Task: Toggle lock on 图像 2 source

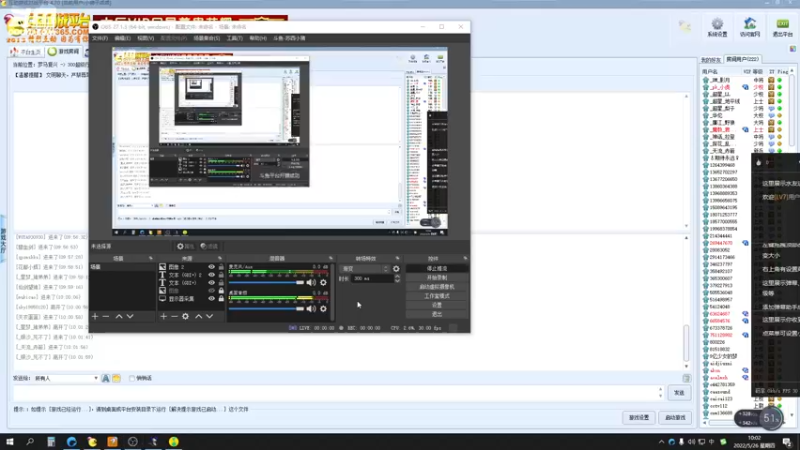Action: click(x=221, y=267)
